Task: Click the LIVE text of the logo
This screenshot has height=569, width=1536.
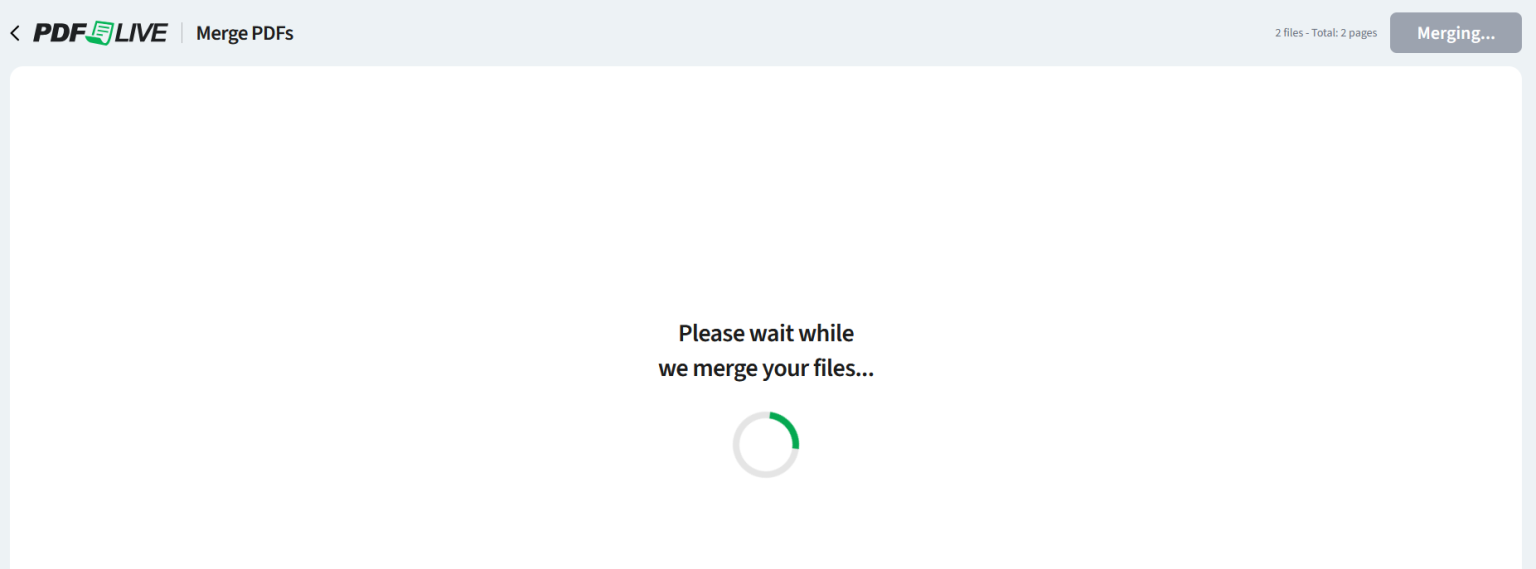Action: pyautogui.click(x=141, y=33)
